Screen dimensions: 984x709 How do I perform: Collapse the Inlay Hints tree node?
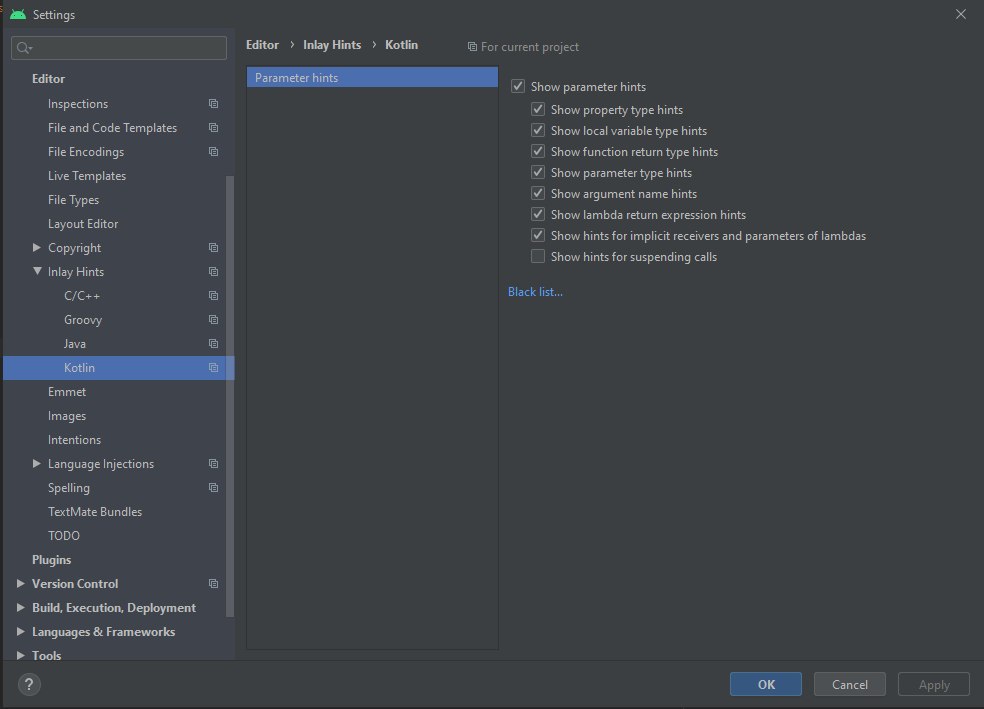(x=37, y=272)
